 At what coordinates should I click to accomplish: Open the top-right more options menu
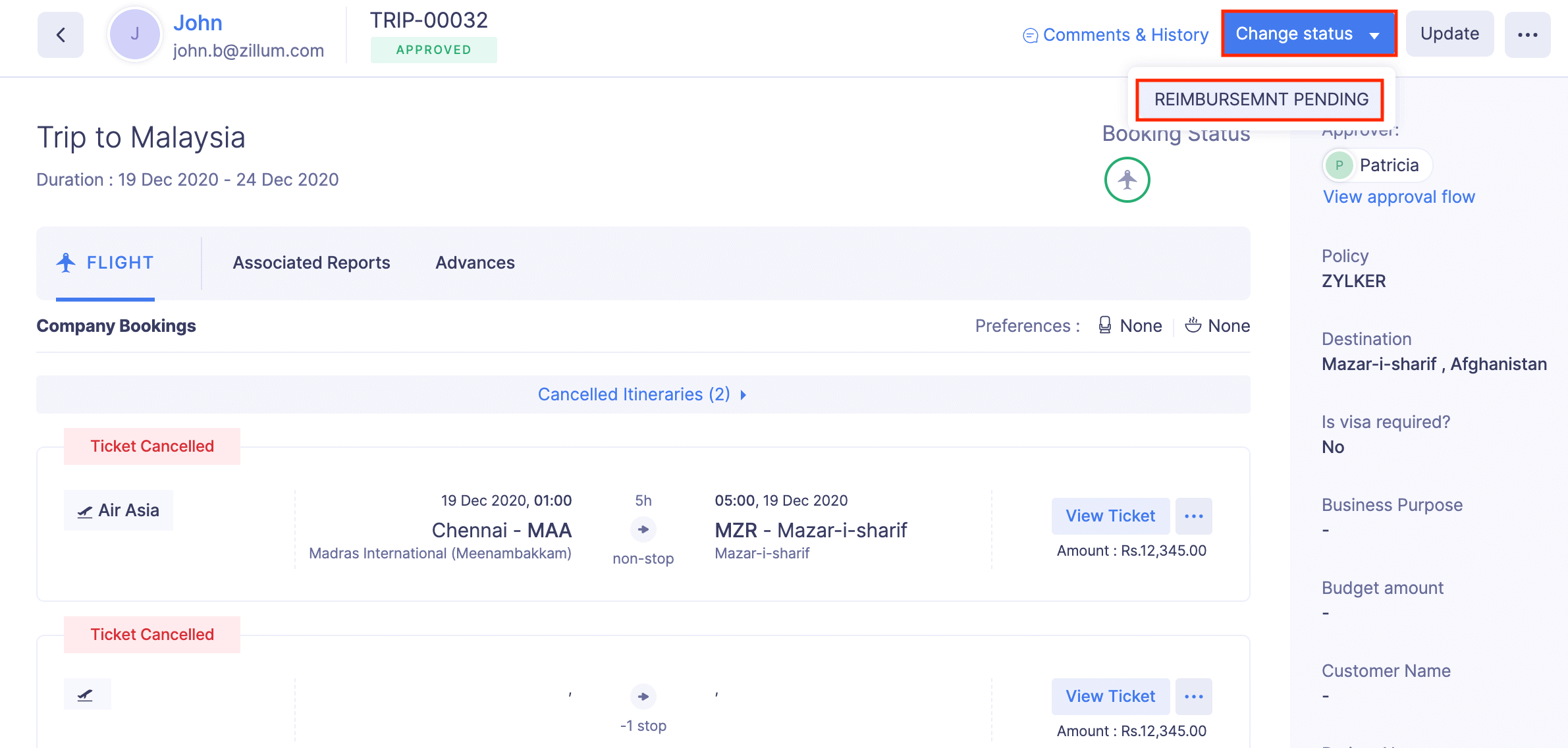tap(1527, 35)
